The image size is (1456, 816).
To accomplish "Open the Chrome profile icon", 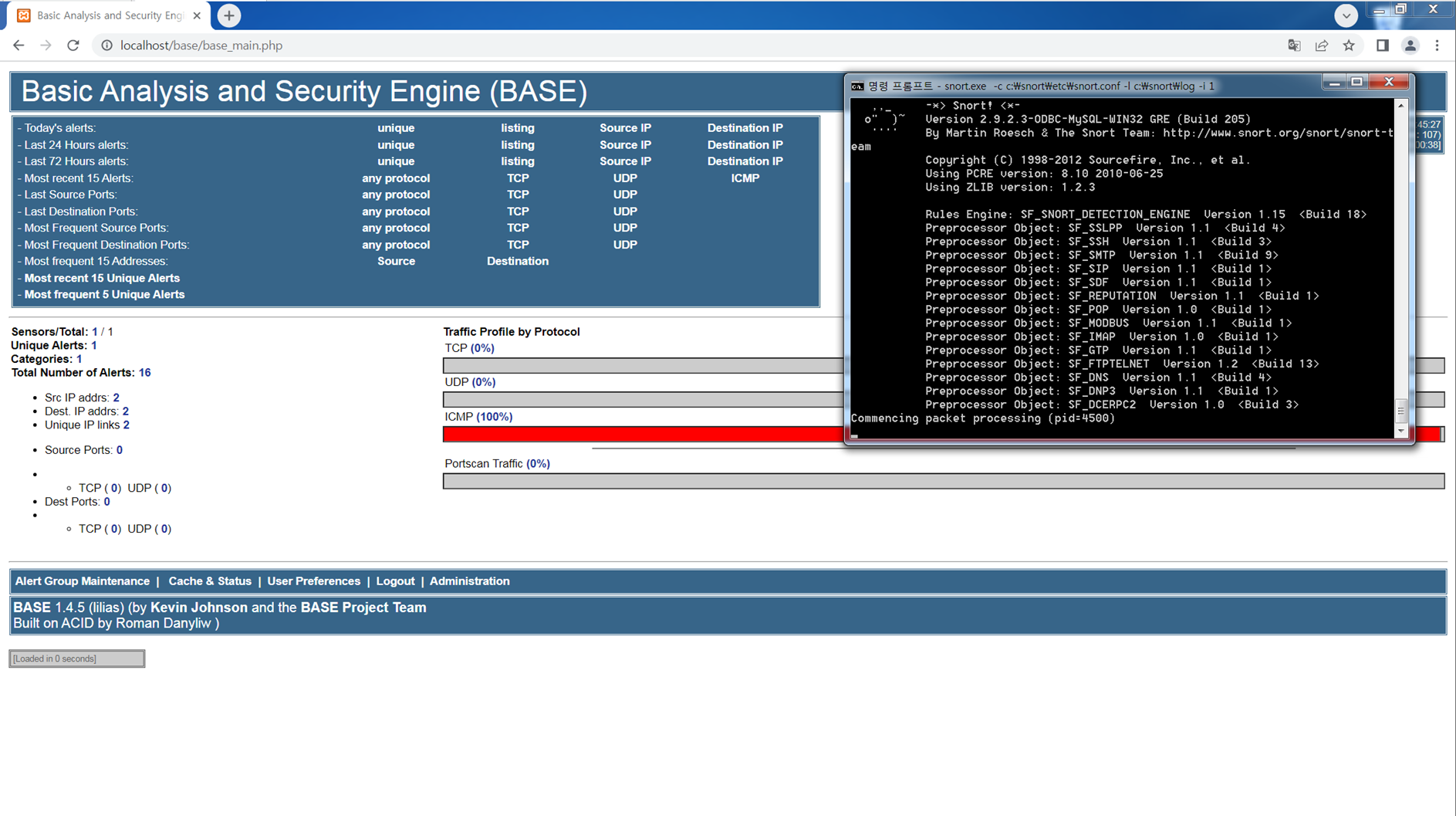I will pos(1410,46).
